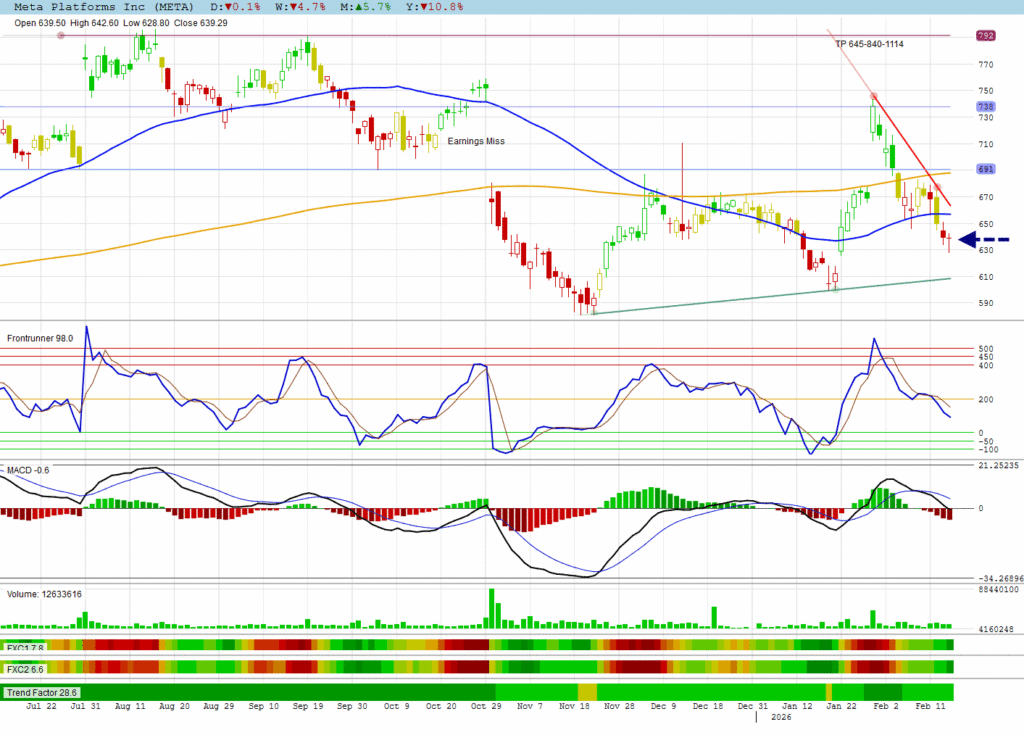Screen dimensions: 1024x735
Task: Click the TP 645-840-1114 annotation
Action: pyautogui.click(x=869, y=44)
